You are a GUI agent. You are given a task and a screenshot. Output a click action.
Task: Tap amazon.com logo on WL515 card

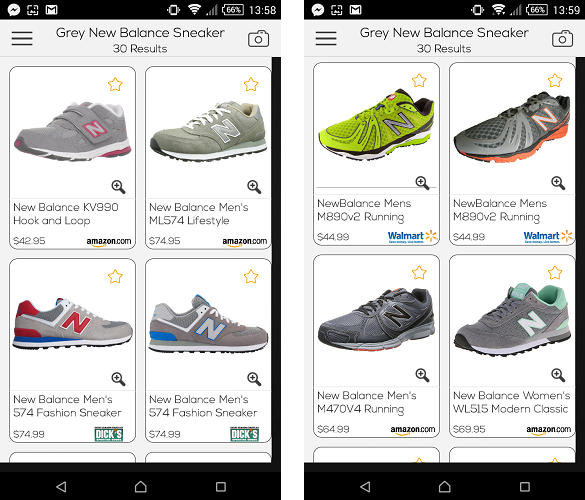point(548,430)
